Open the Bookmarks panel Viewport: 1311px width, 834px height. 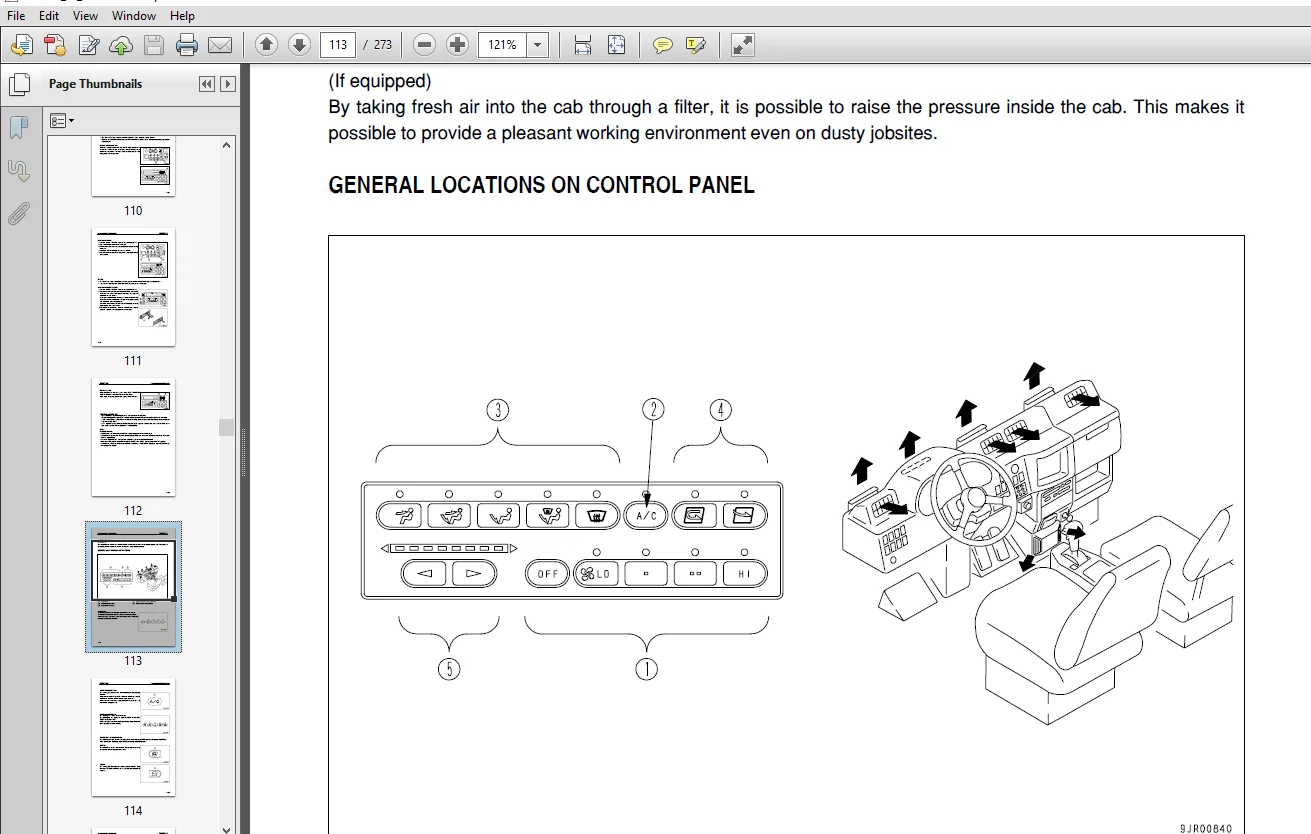pos(18,127)
